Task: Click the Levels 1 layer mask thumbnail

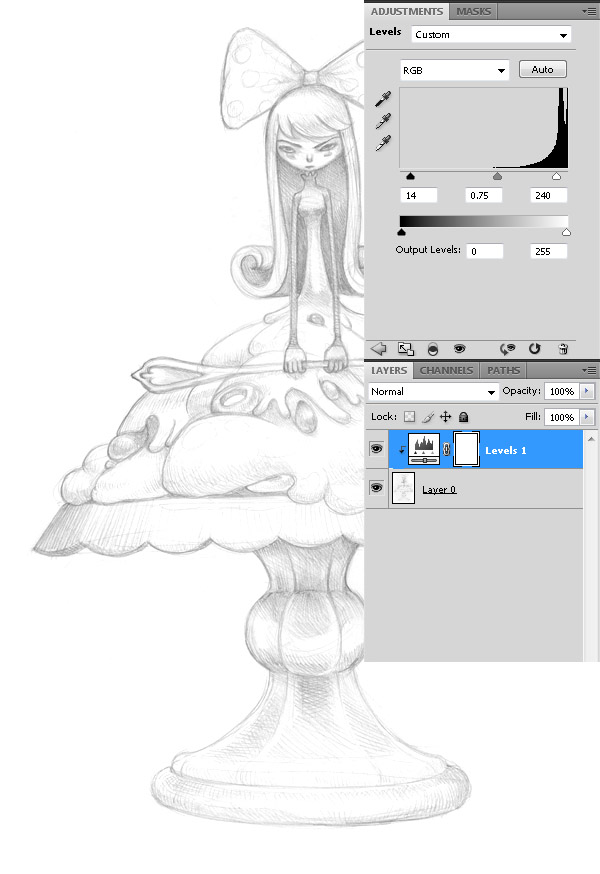Action: coord(466,450)
